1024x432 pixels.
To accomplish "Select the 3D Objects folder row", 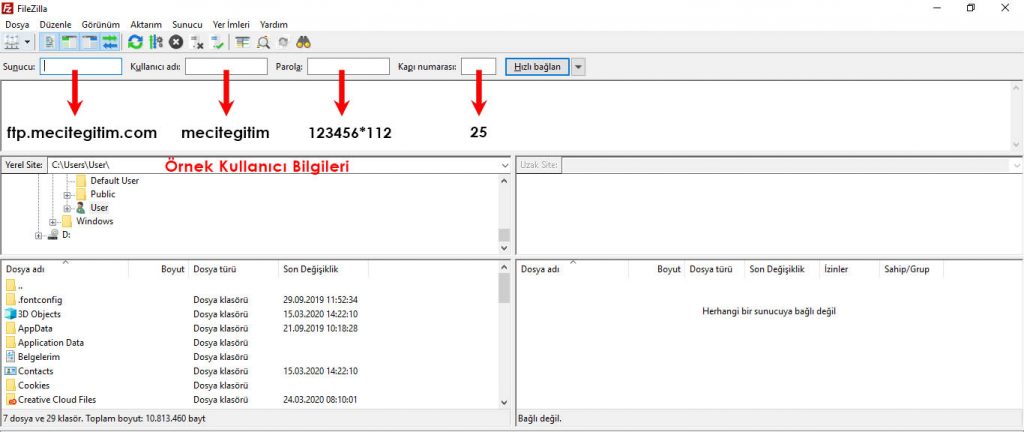I will click(250, 314).
